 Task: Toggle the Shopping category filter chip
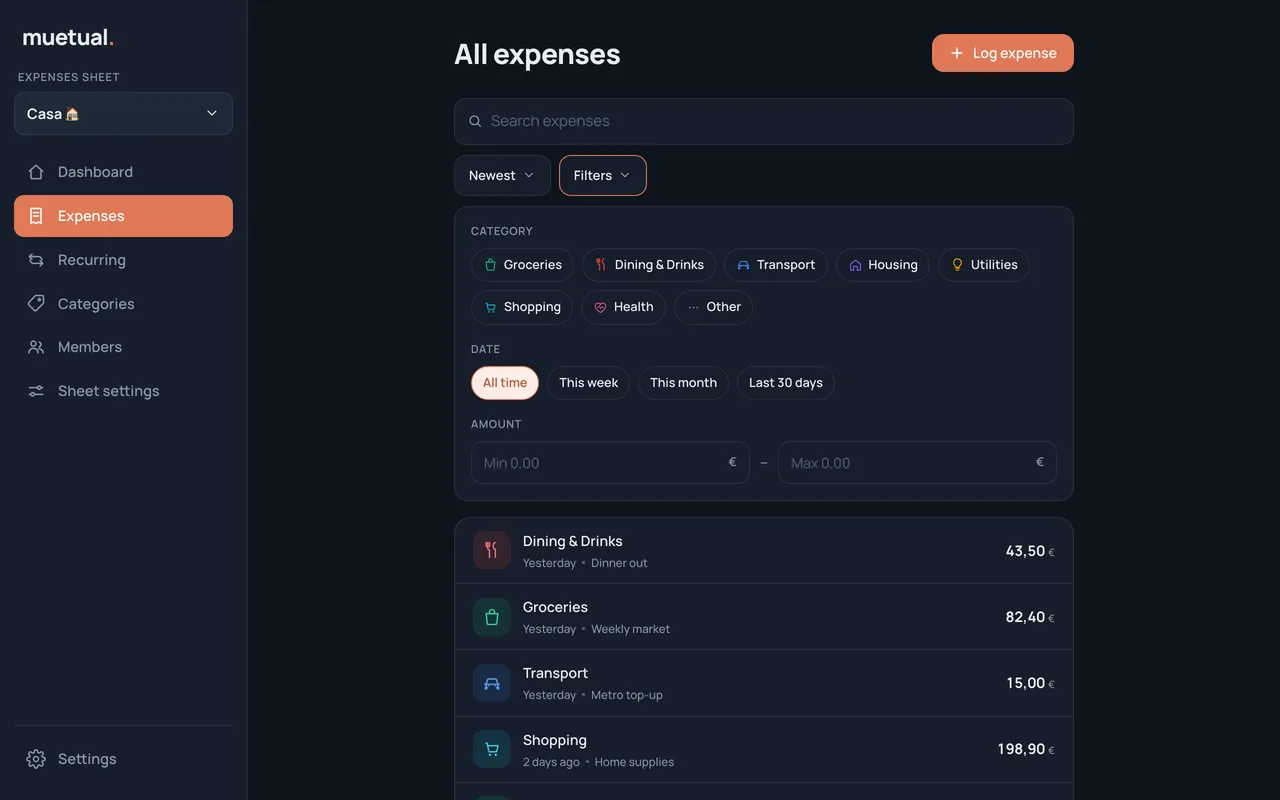tap(522, 307)
